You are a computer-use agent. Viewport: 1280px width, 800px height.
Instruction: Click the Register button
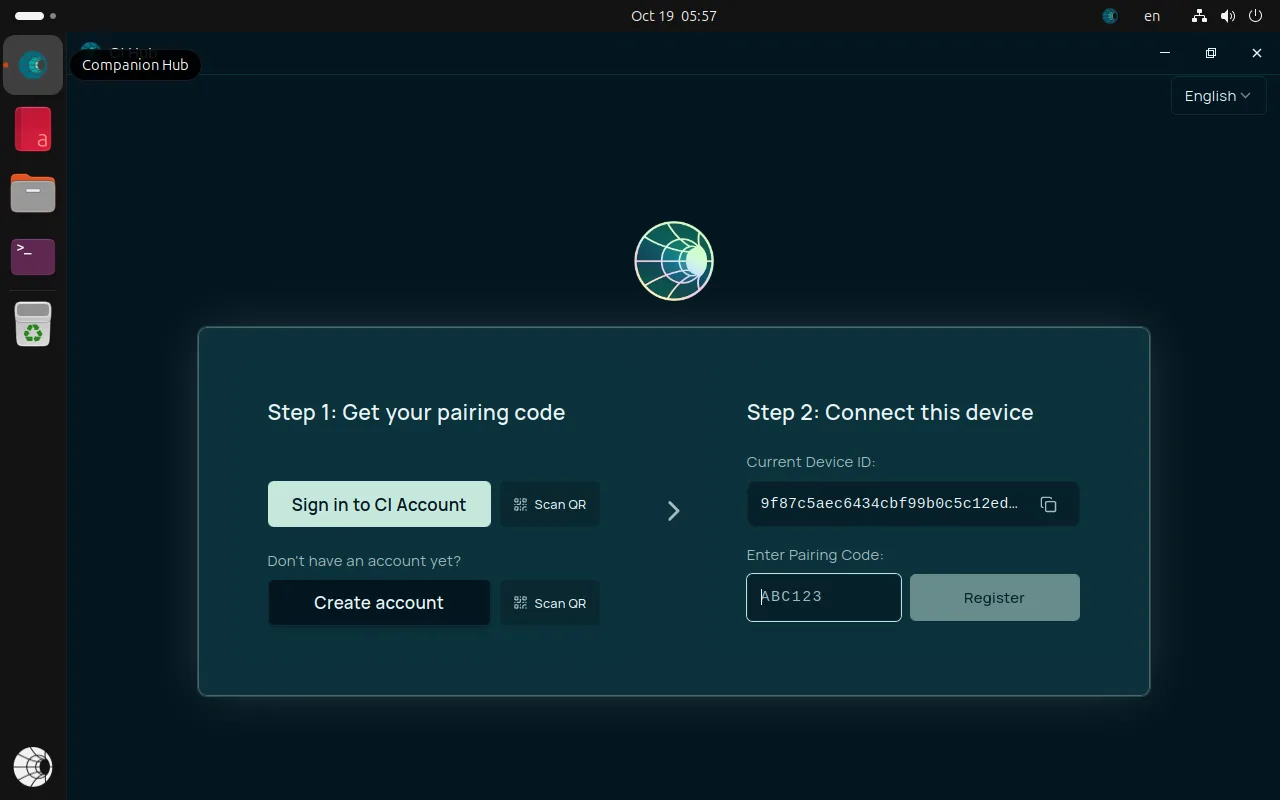point(994,598)
